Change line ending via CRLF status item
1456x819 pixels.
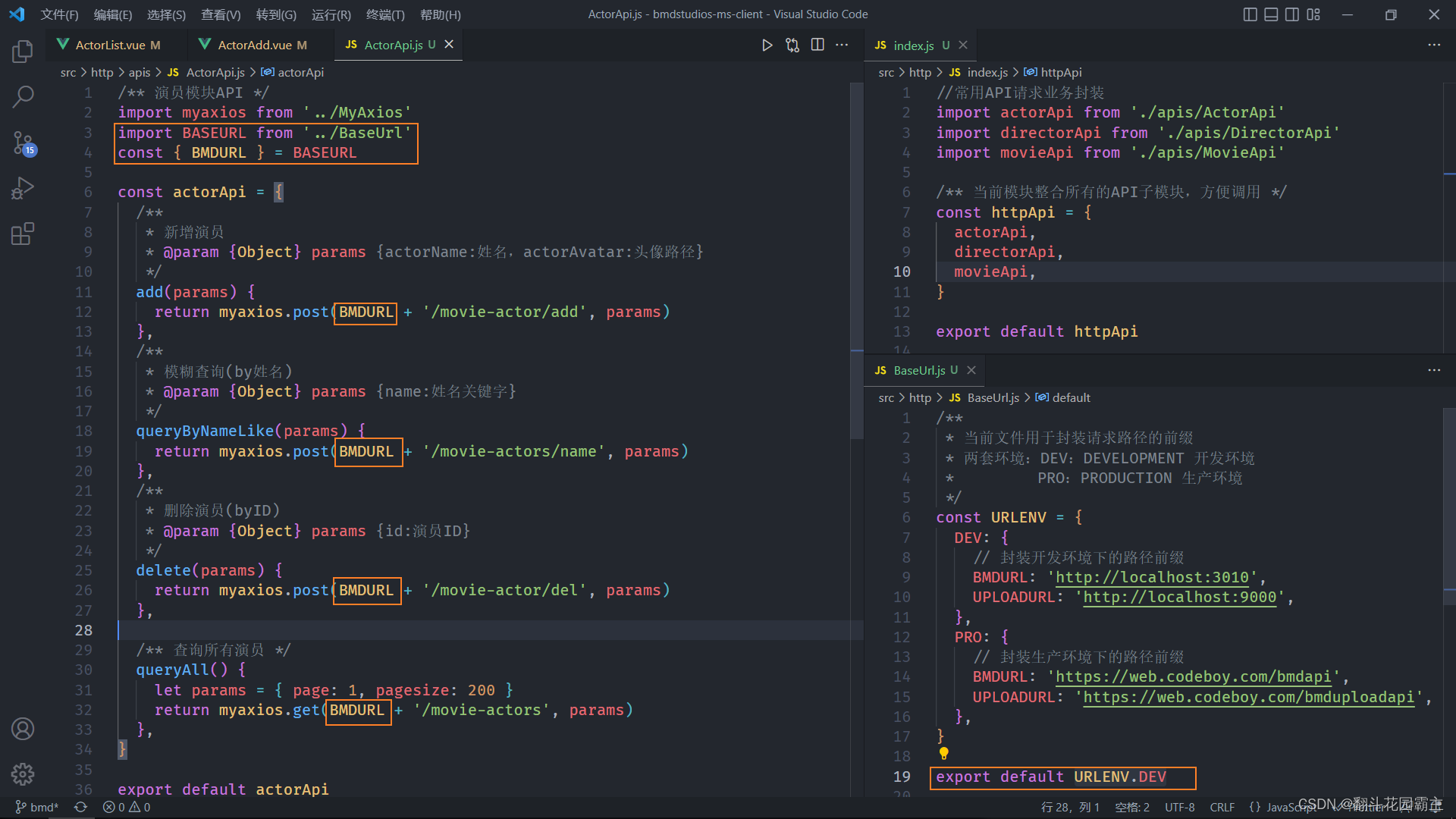click(x=1222, y=808)
